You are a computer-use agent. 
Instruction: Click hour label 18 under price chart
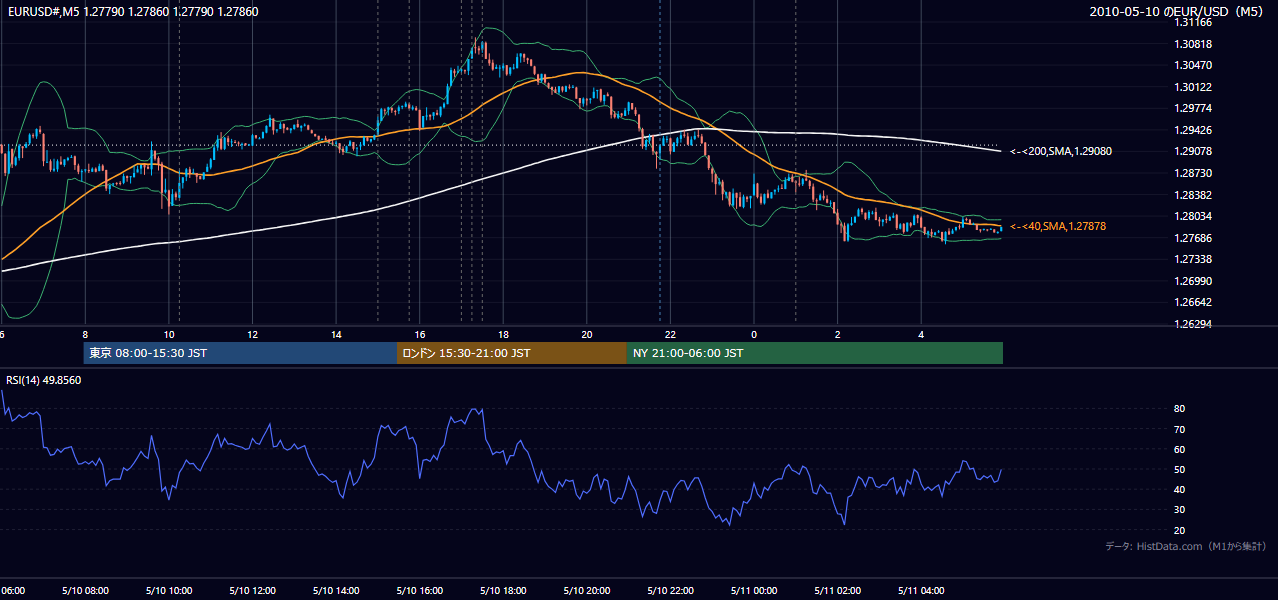[x=503, y=334]
